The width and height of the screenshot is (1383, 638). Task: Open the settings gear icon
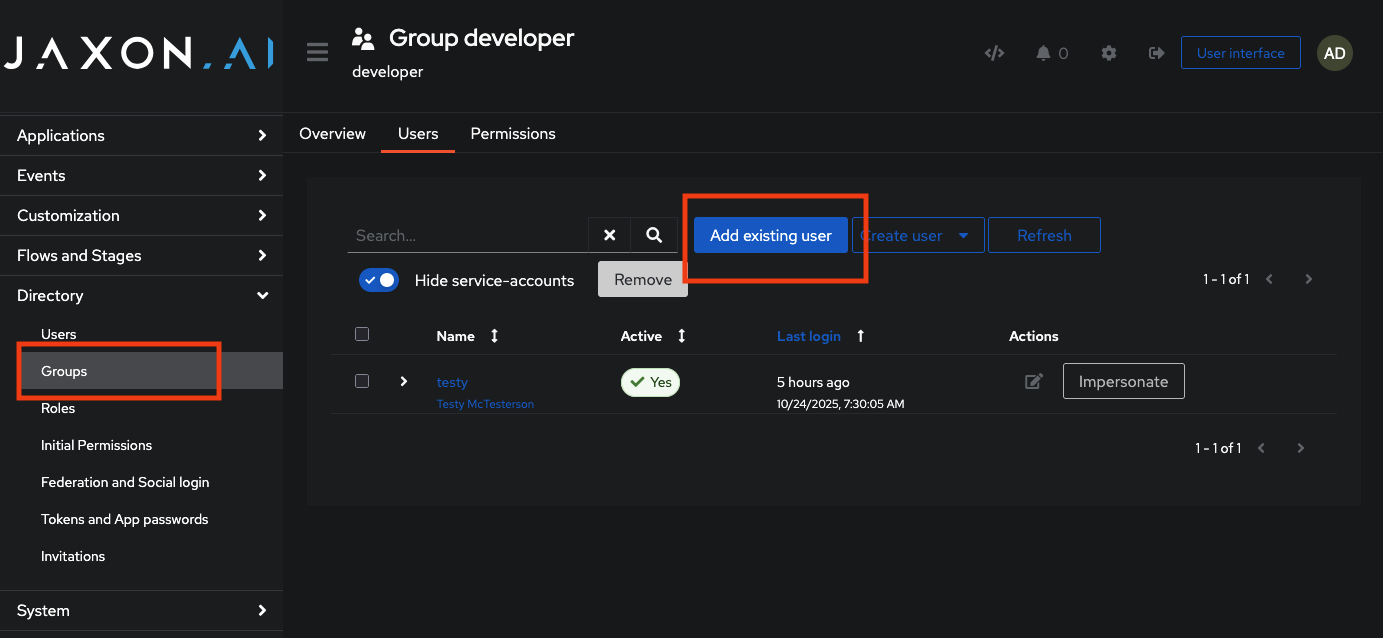1108,53
